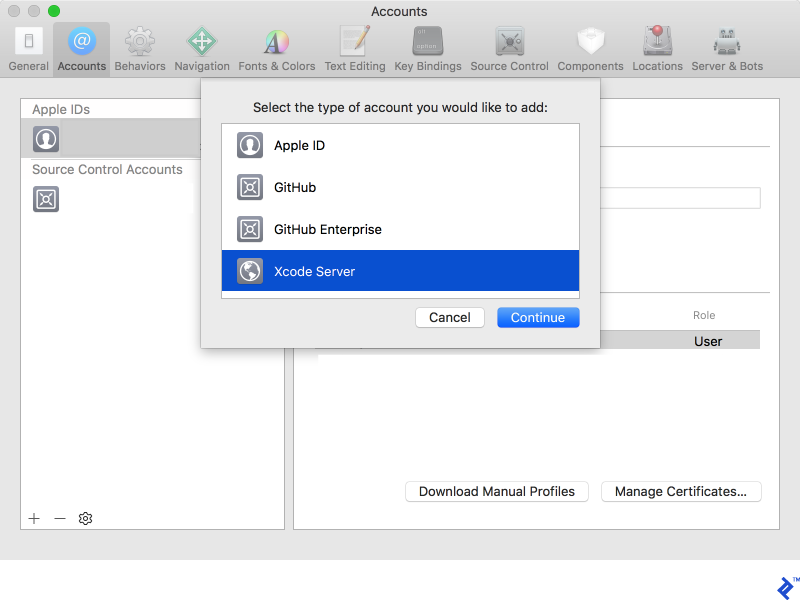
Task: Add a new account with the plus icon
Action: click(x=33, y=518)
